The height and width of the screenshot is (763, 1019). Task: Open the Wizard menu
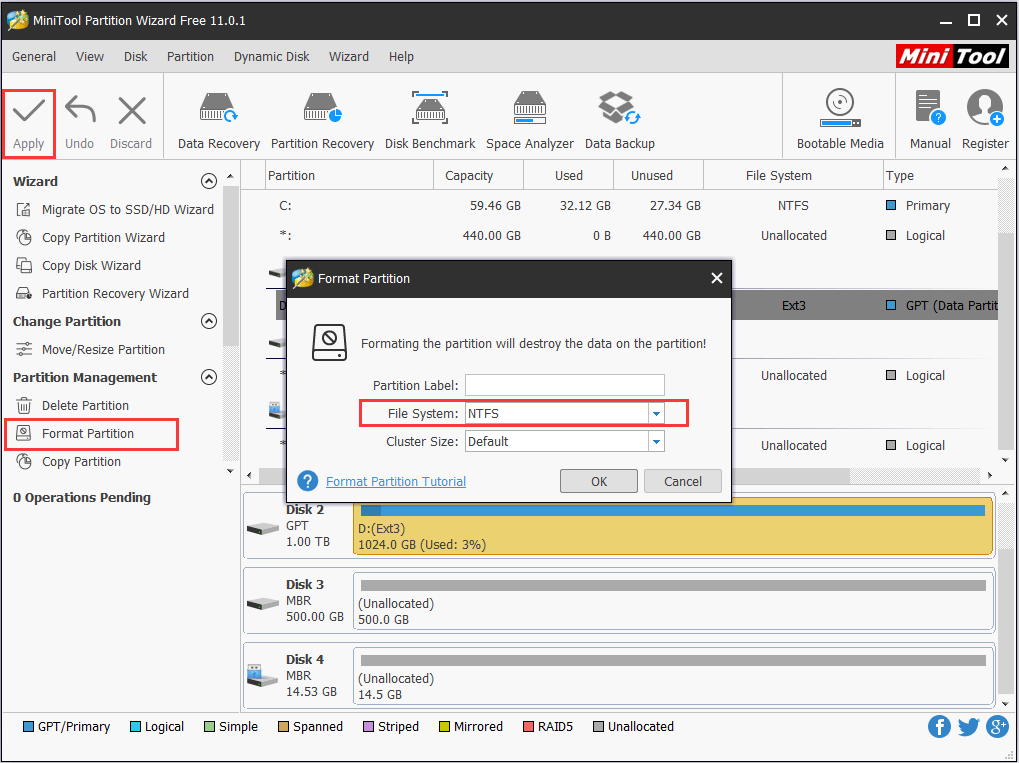click(348, 57)
